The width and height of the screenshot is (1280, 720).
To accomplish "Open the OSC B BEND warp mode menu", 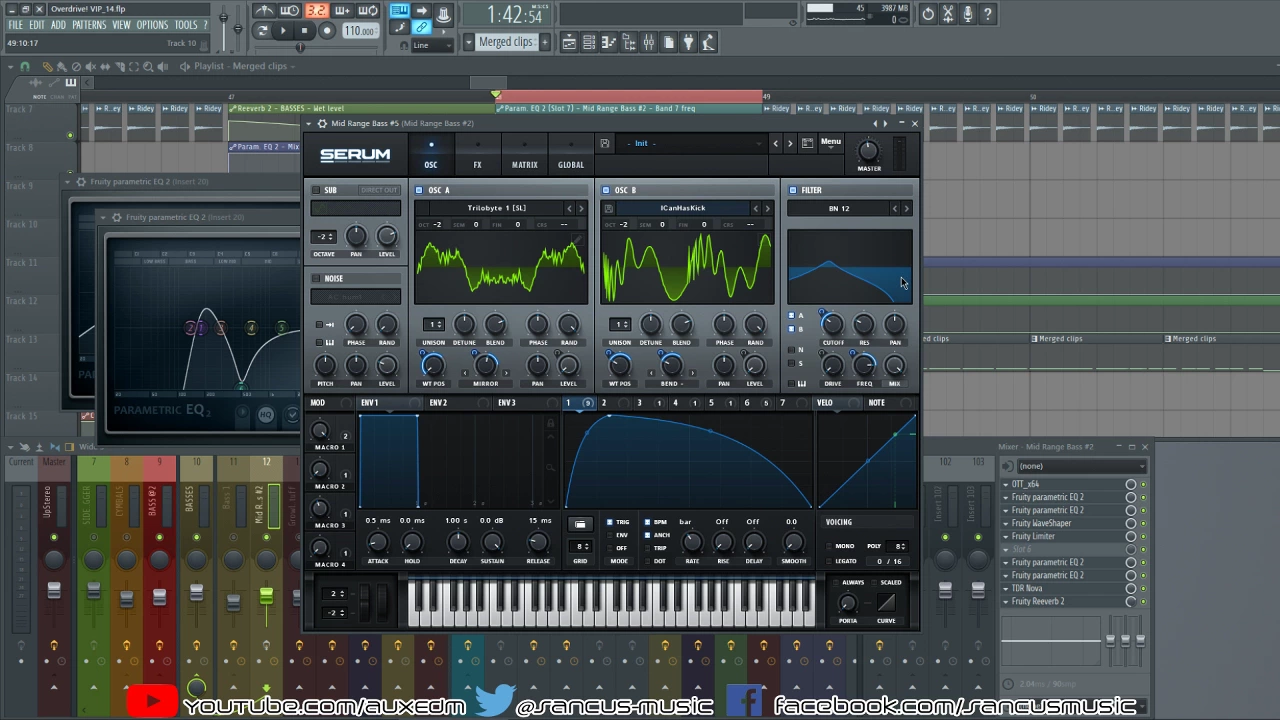I will 671,384.
